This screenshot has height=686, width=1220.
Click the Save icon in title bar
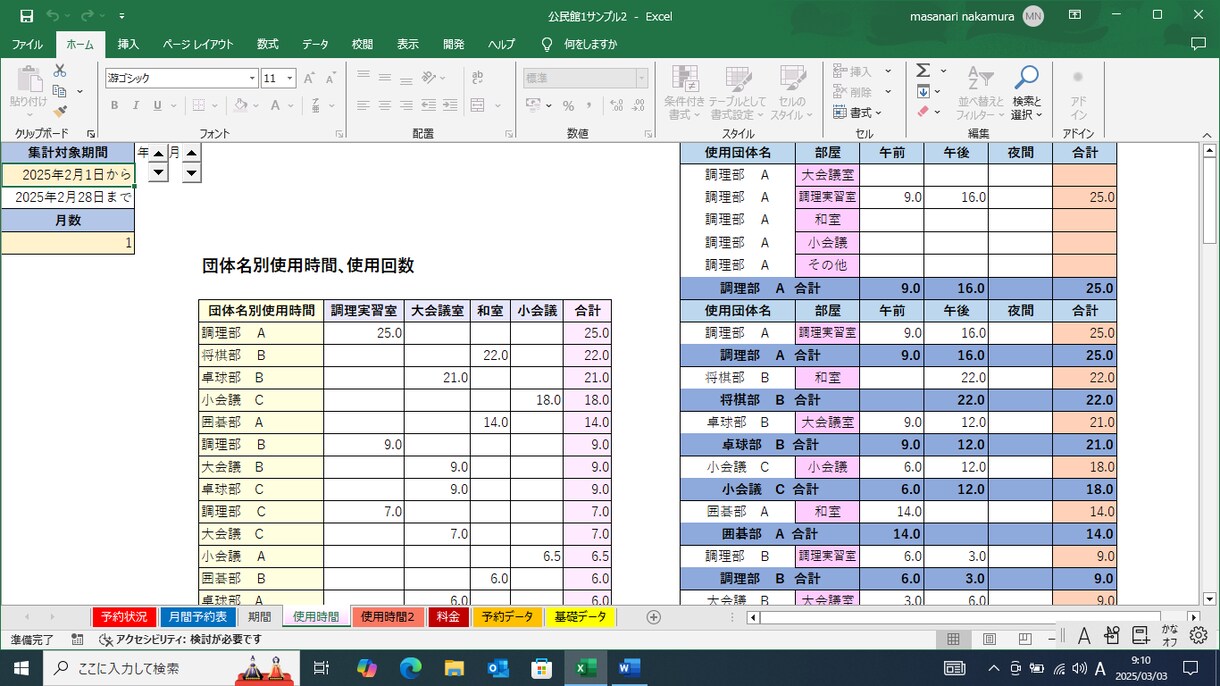26,16
